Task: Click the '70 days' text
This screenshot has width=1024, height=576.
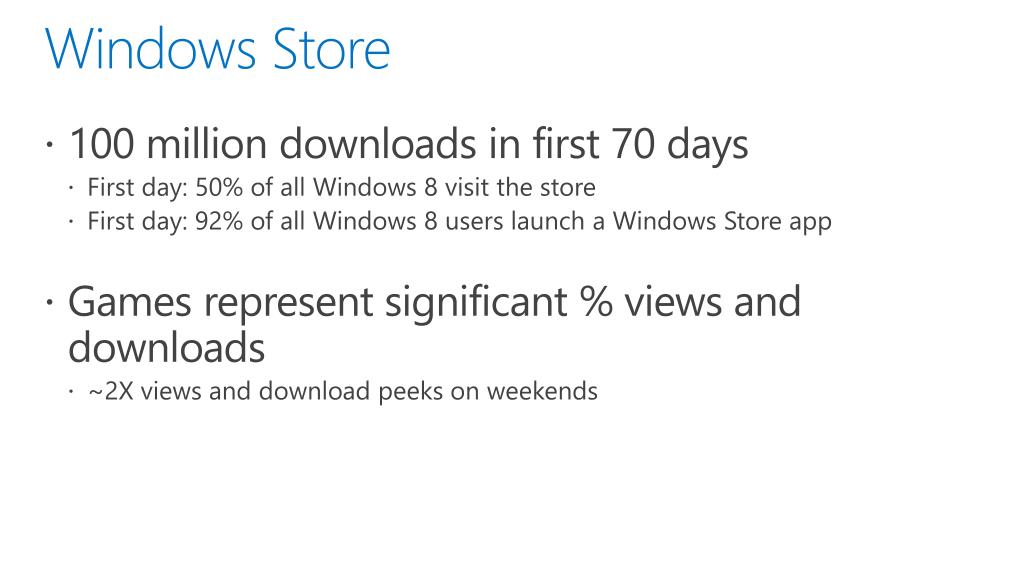Action: pyautogui.click(x=677, y=145)
